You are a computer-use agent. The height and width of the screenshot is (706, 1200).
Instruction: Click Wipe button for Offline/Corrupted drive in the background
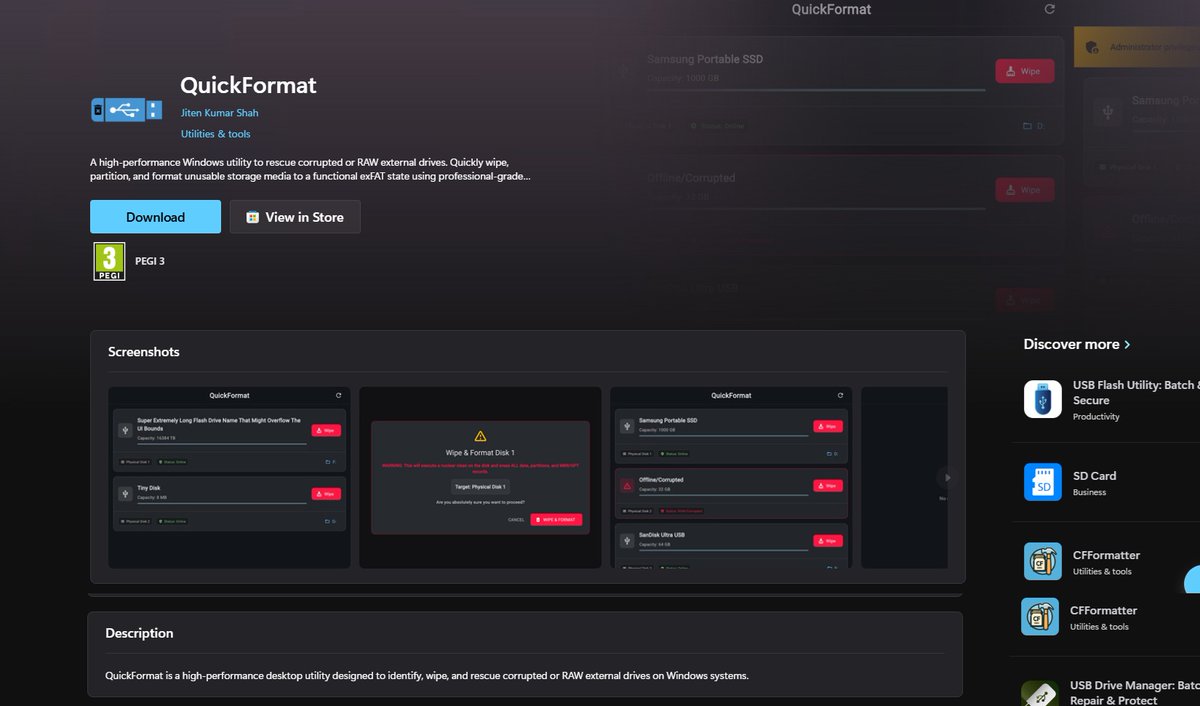coord(1024,190)
